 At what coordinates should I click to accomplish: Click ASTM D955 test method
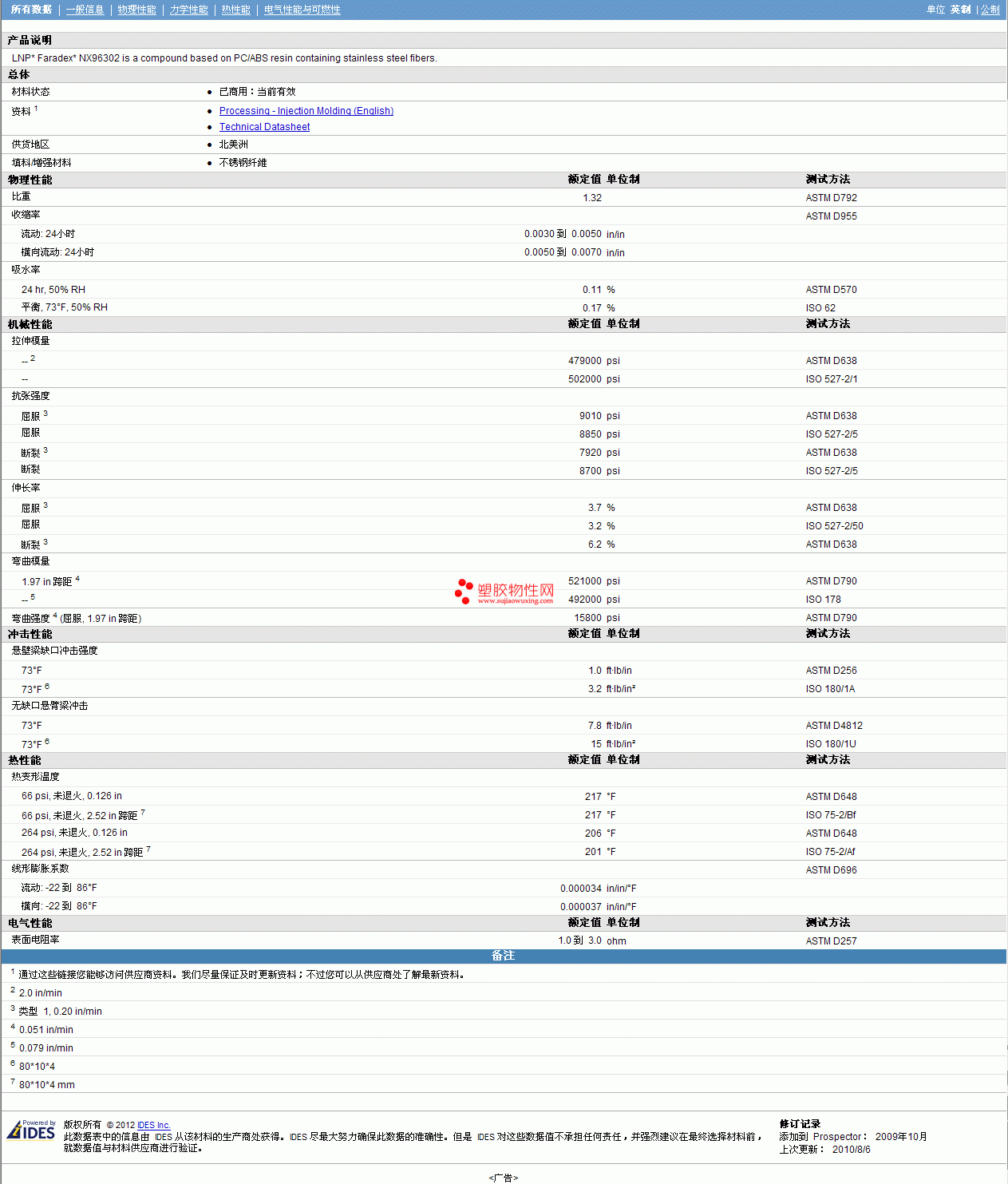coord(831,216)
